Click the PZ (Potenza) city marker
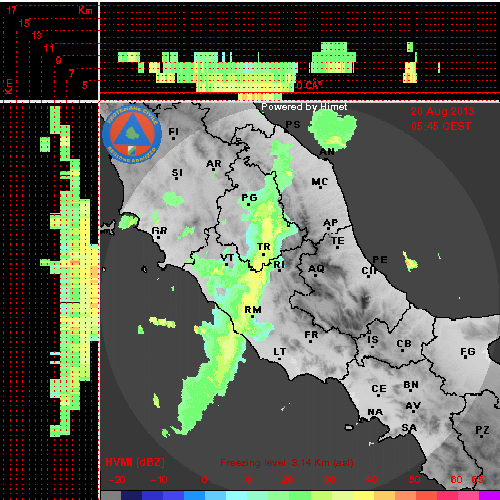This screenshot has width=500, height=500. [x=482, y=436]
